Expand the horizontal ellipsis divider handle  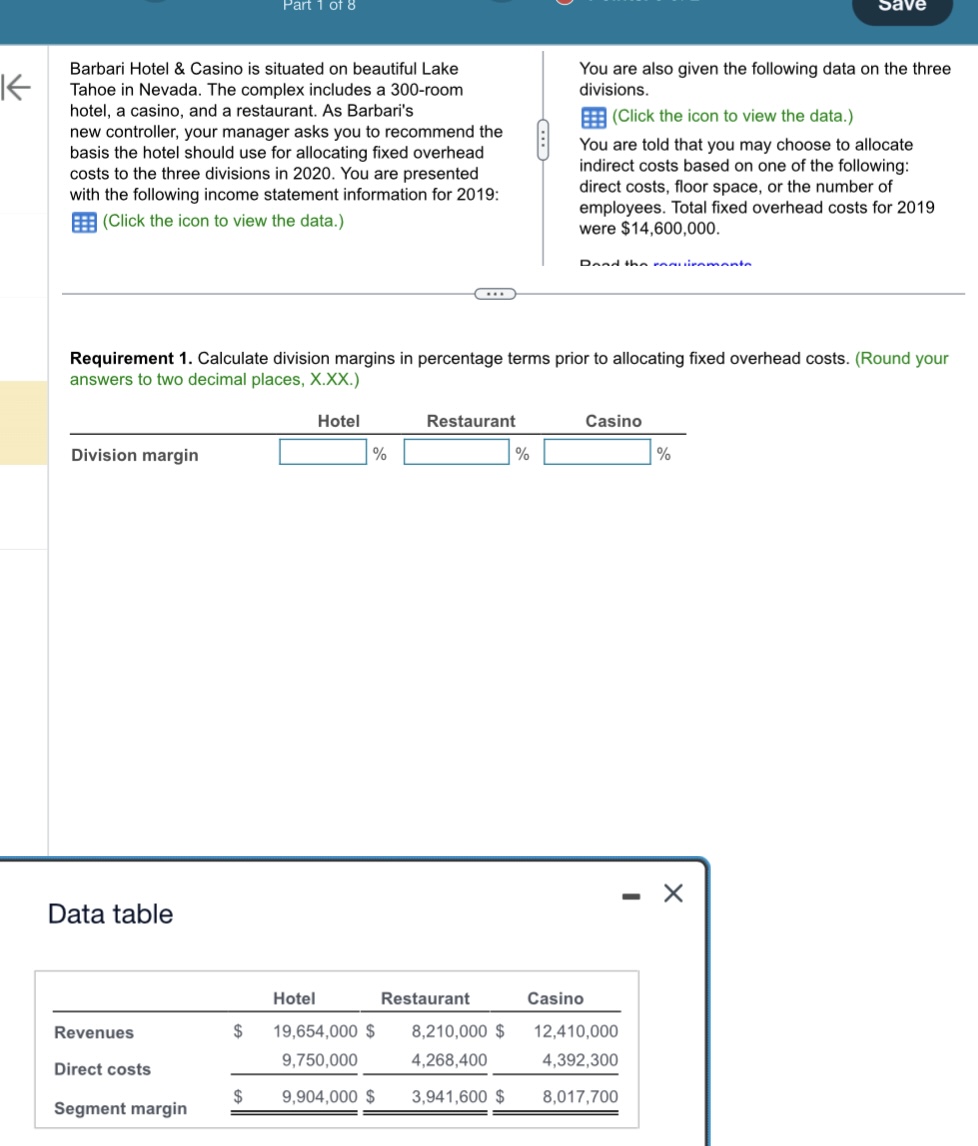(x=495, y=294)
